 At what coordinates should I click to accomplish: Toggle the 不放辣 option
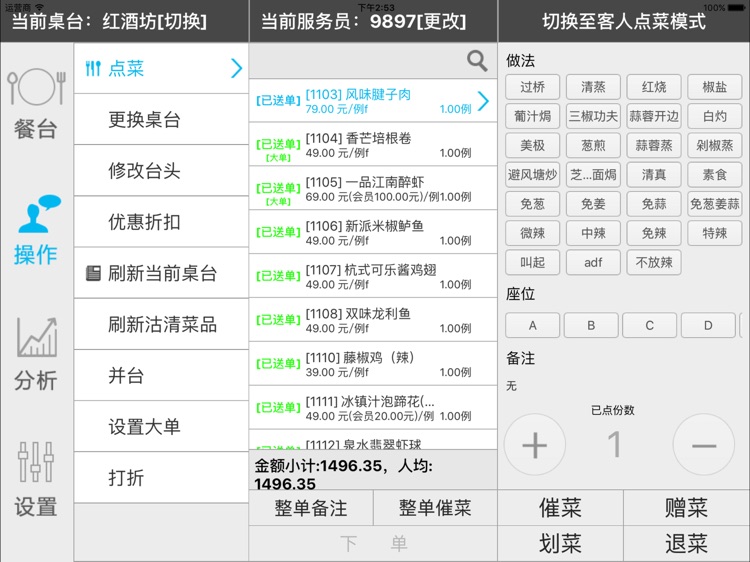(x=654, y=263)
